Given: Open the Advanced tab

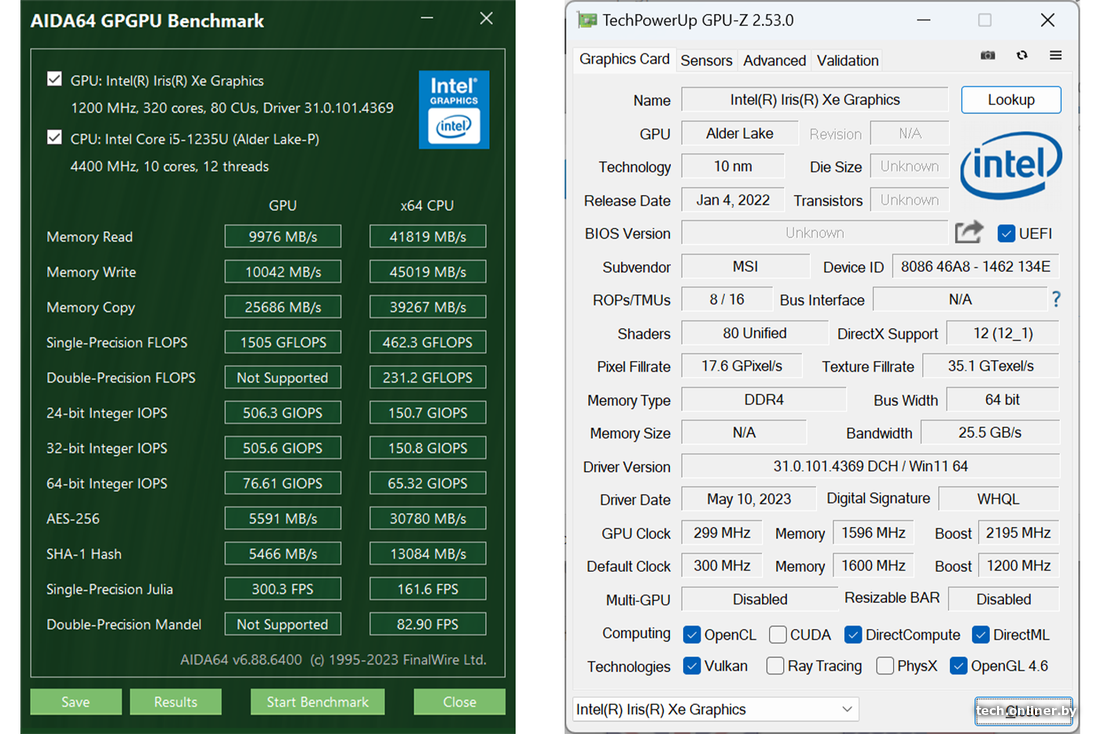Looking at the screenshot, I should (x=774, y=60).
